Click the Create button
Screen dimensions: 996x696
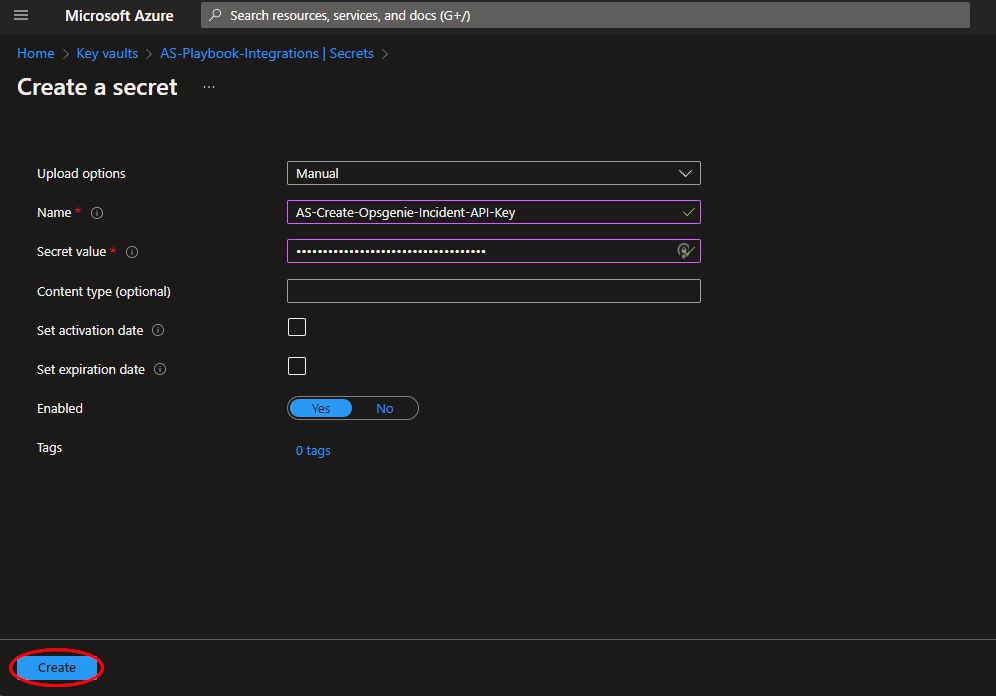coord(57,667)
